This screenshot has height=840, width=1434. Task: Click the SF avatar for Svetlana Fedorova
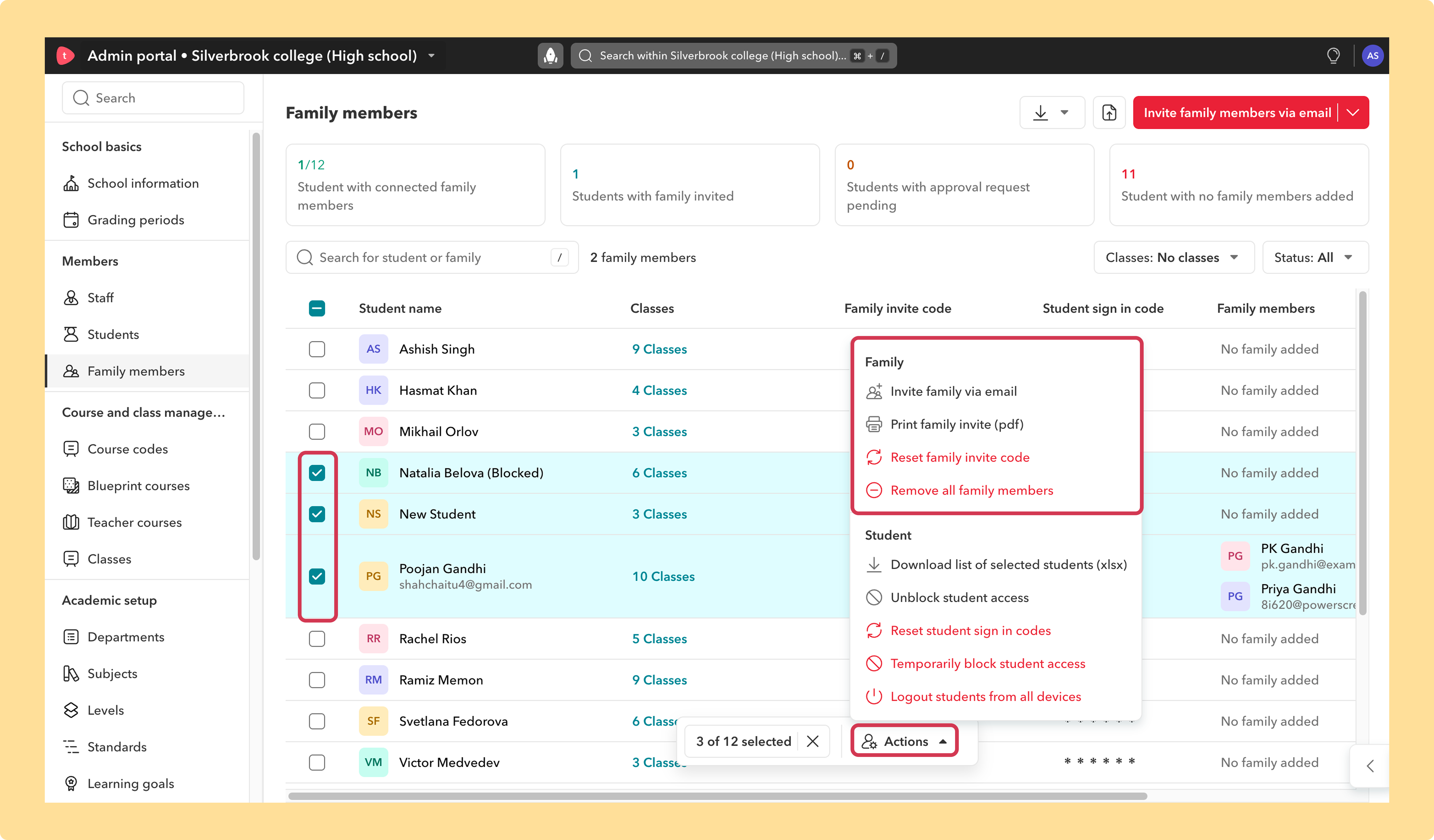373,721
